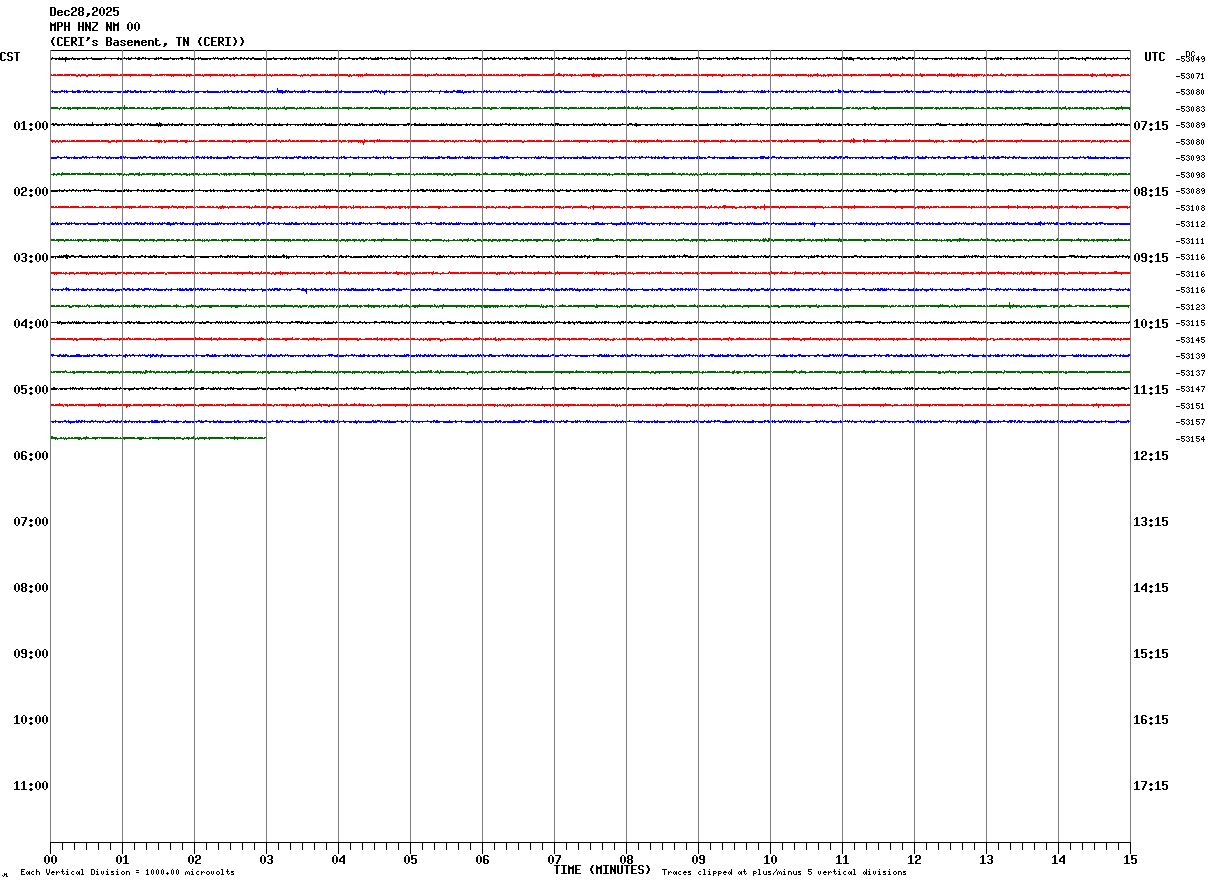Click minute tick label 00 on time axis
The image size is (1210, 886).
50,860
